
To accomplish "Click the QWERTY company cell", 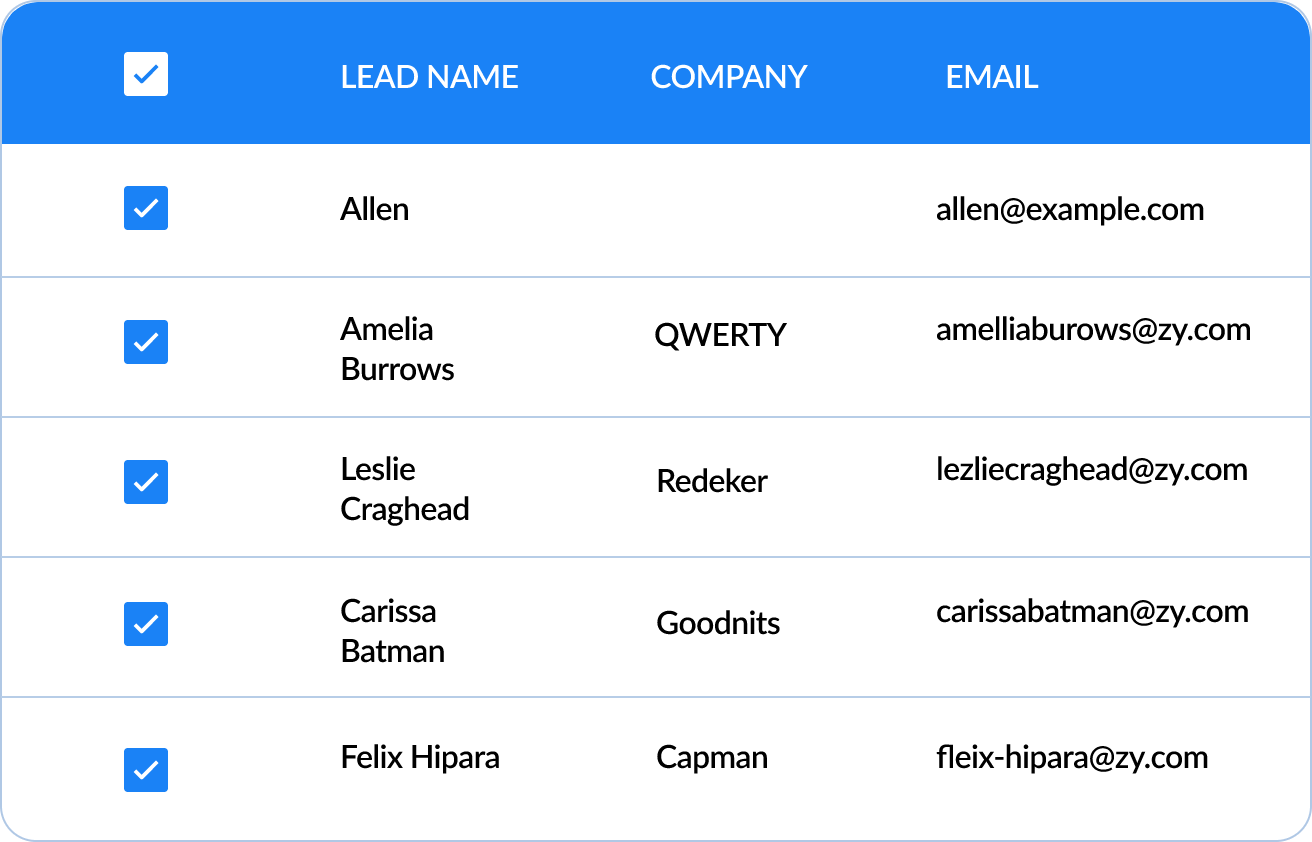I will point(720,335).
